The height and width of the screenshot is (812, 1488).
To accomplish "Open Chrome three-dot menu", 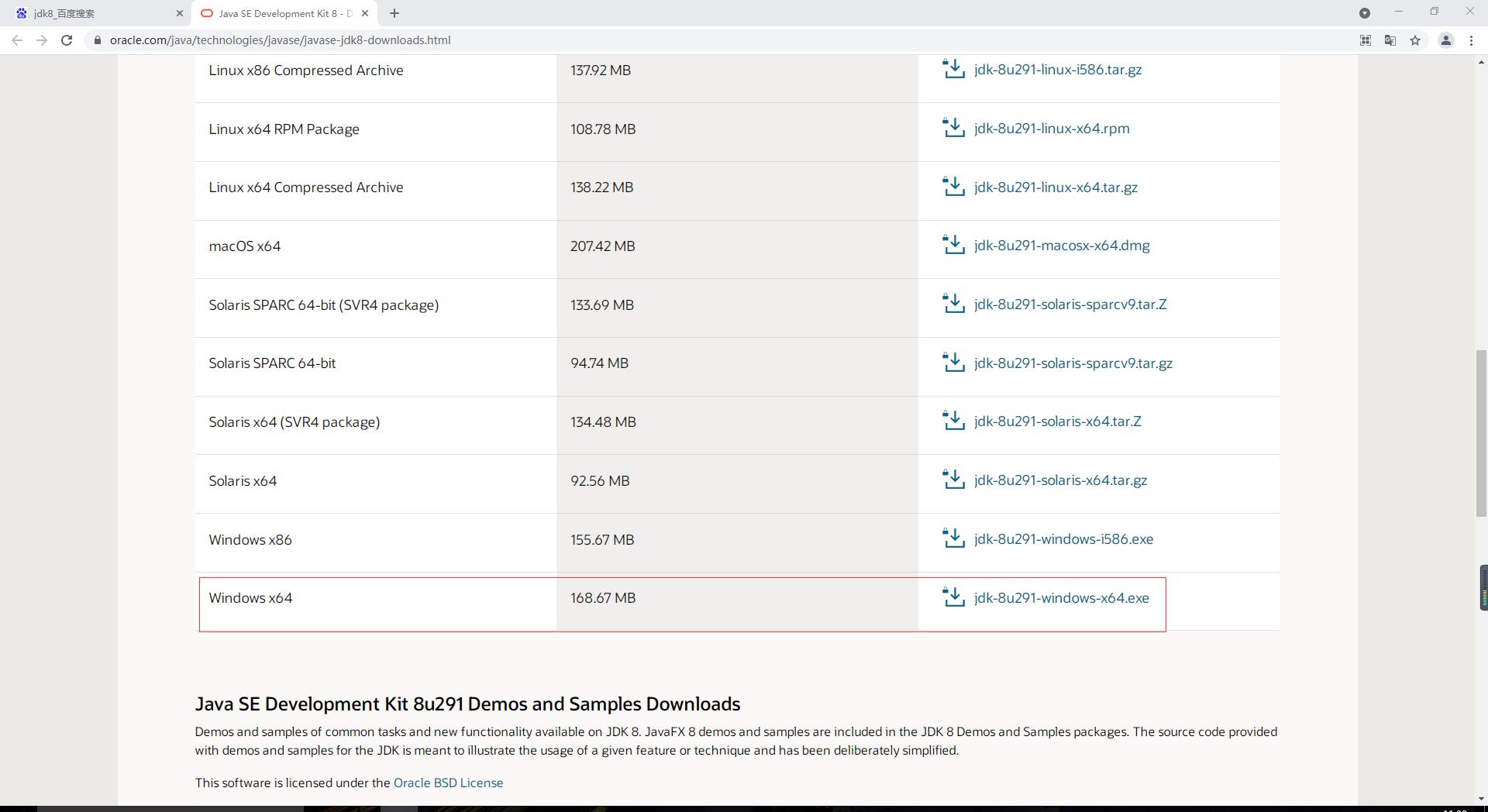I will [1471, 40].
